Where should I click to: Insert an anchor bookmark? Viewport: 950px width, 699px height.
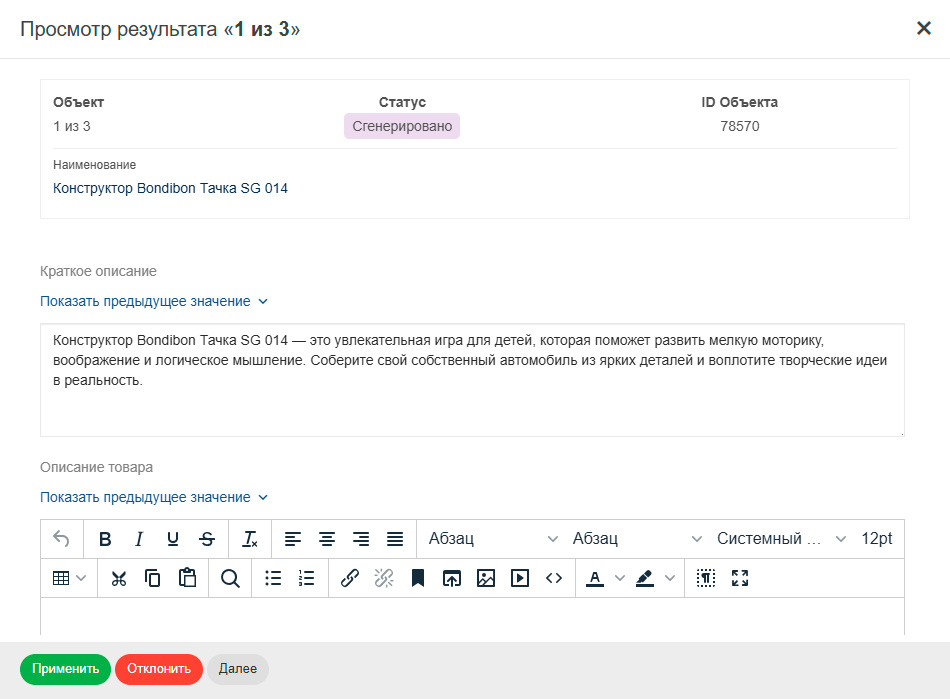(x=417, y=578)
